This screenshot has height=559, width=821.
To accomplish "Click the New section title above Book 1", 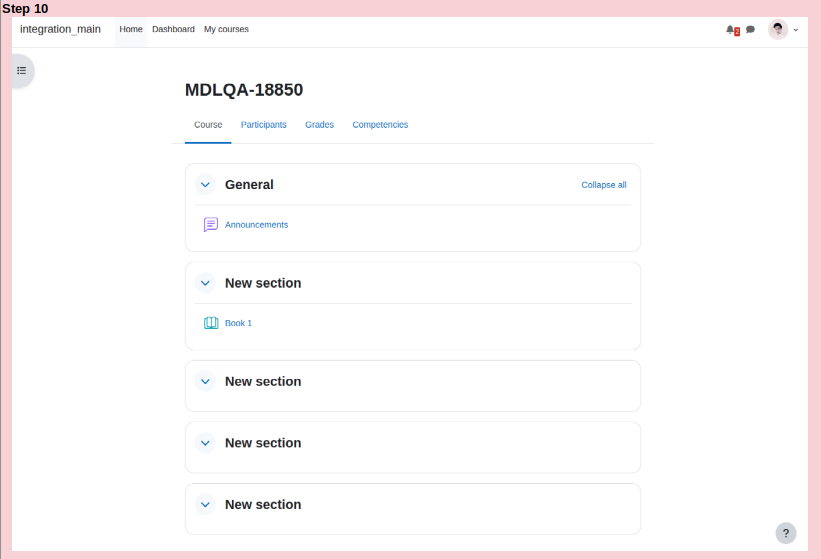I will [263, 283].
